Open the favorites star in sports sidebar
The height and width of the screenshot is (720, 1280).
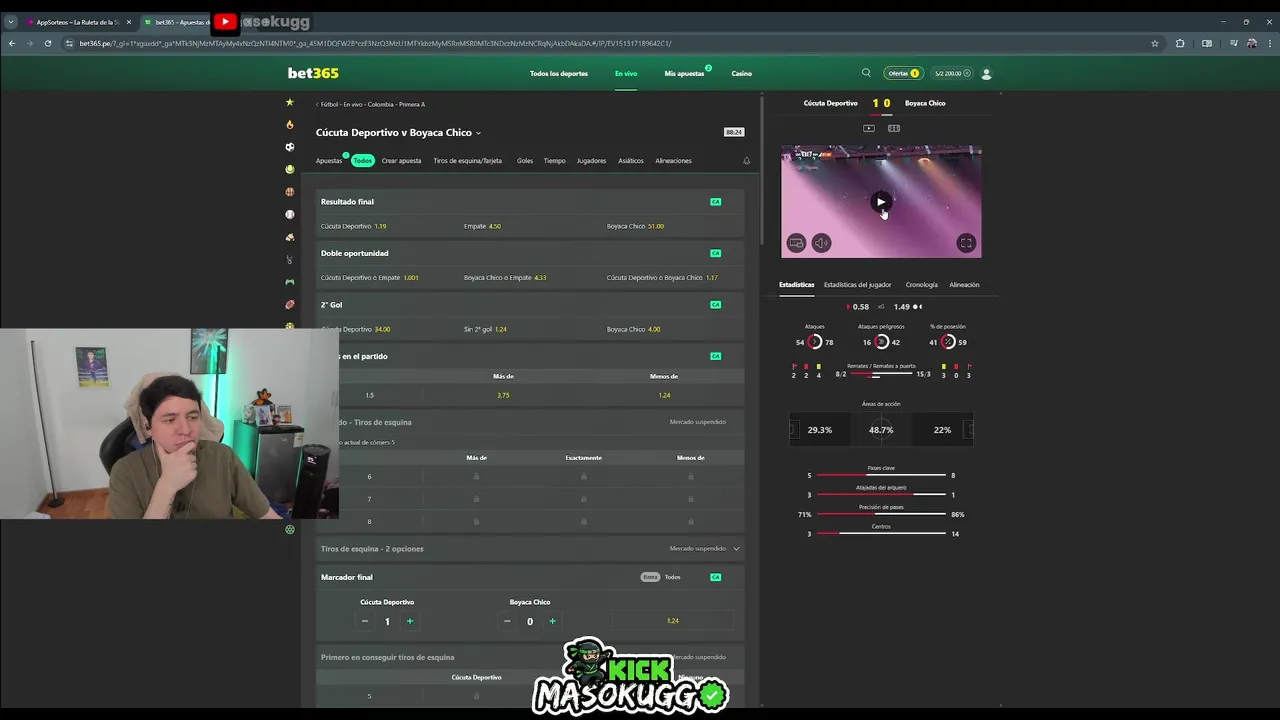[x=290, y=102]
